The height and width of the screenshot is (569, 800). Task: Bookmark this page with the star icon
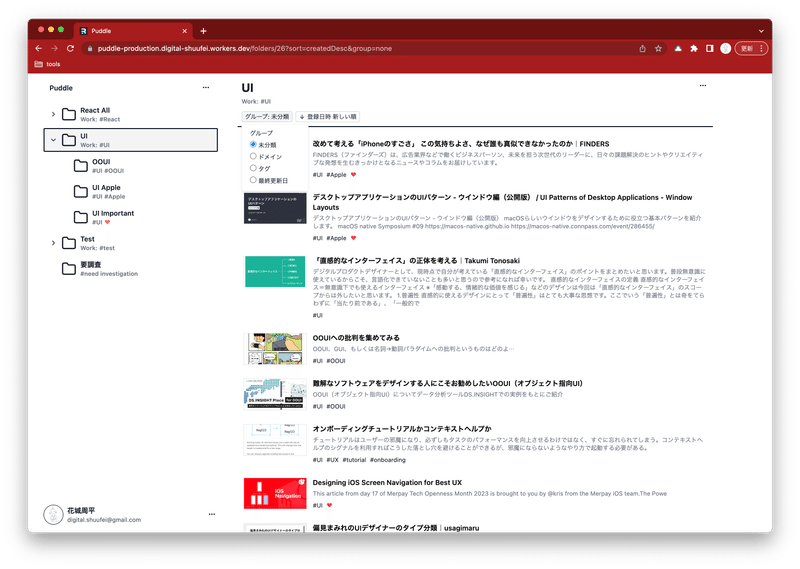pyautogui.click(x=658, y=48)
